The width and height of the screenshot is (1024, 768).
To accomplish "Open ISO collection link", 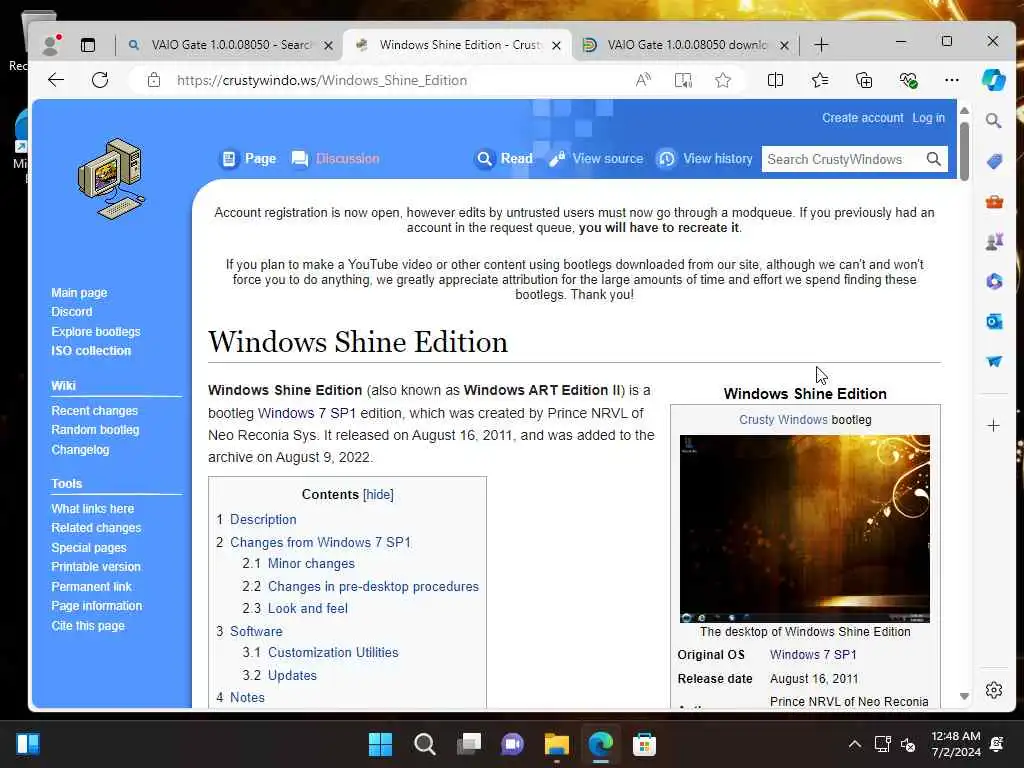I will 91,351.
